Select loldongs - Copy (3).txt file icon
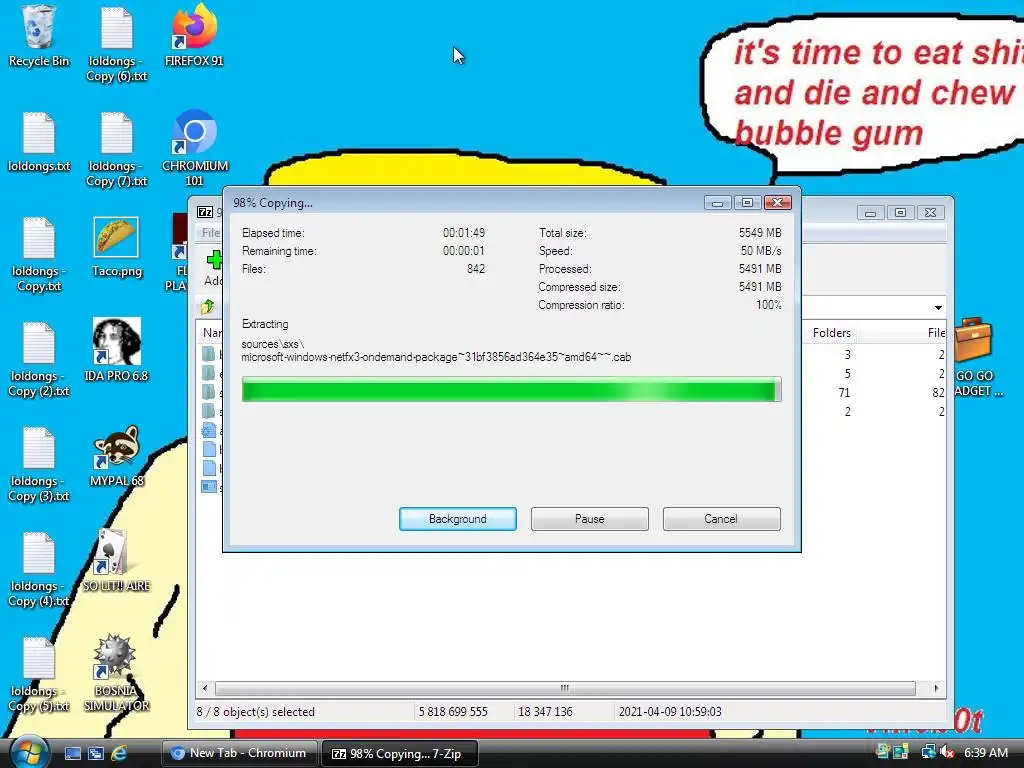Viewport: 1024px width, 768px height. click(x=39, y=465)
